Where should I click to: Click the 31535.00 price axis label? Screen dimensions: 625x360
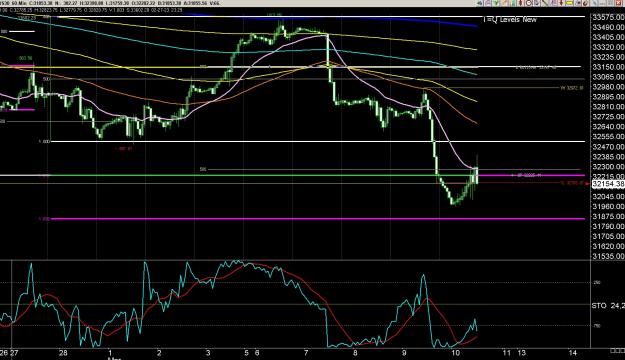click(x=608, y=256)
